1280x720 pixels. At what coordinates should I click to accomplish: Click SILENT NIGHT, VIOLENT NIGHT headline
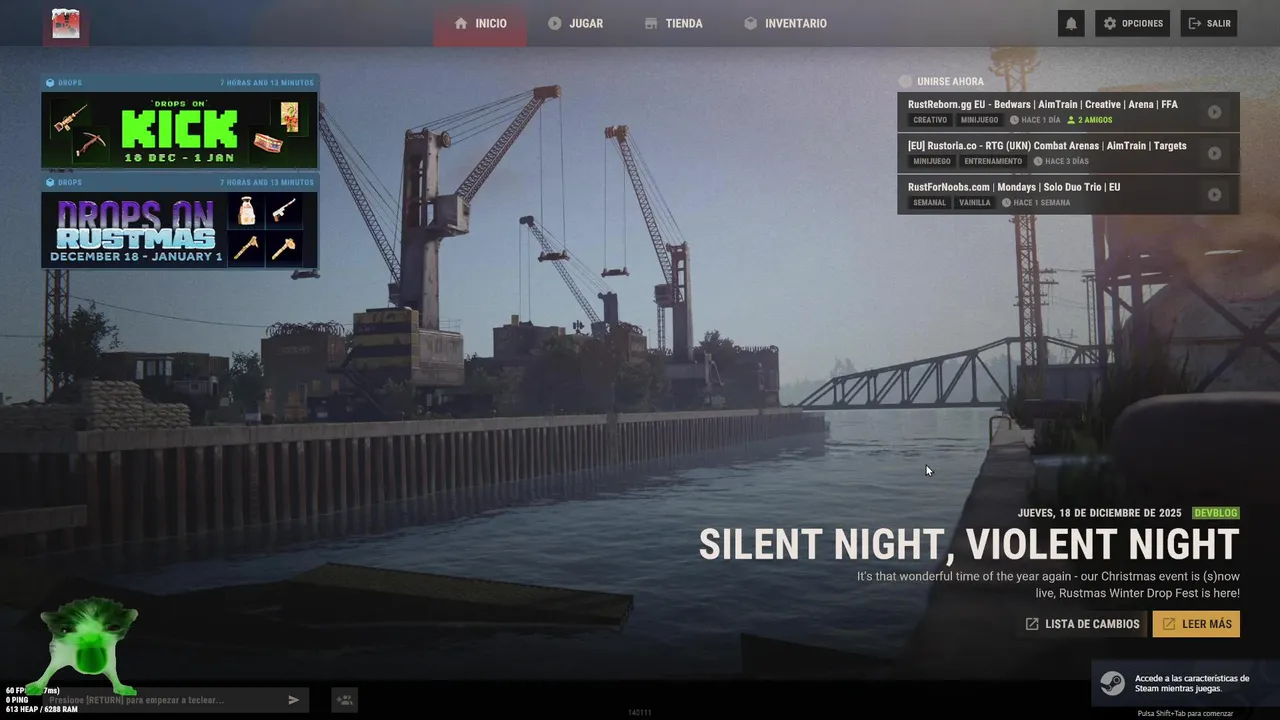coord(969,545)
